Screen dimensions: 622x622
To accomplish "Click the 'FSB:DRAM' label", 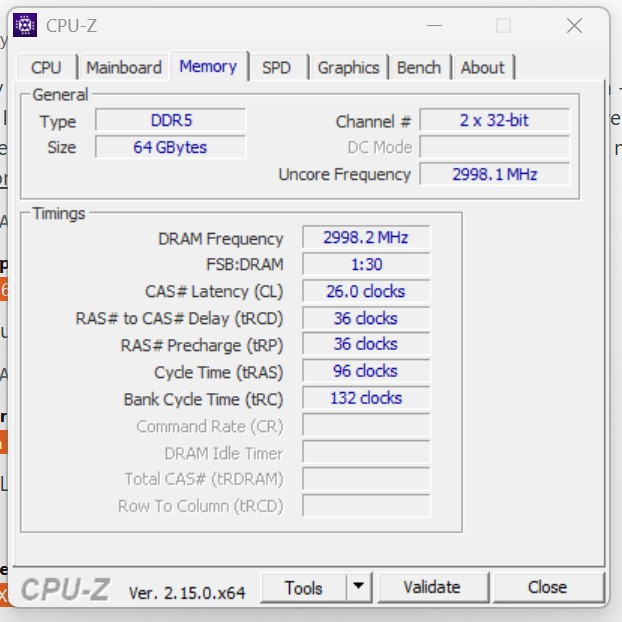I will (245, 265).
